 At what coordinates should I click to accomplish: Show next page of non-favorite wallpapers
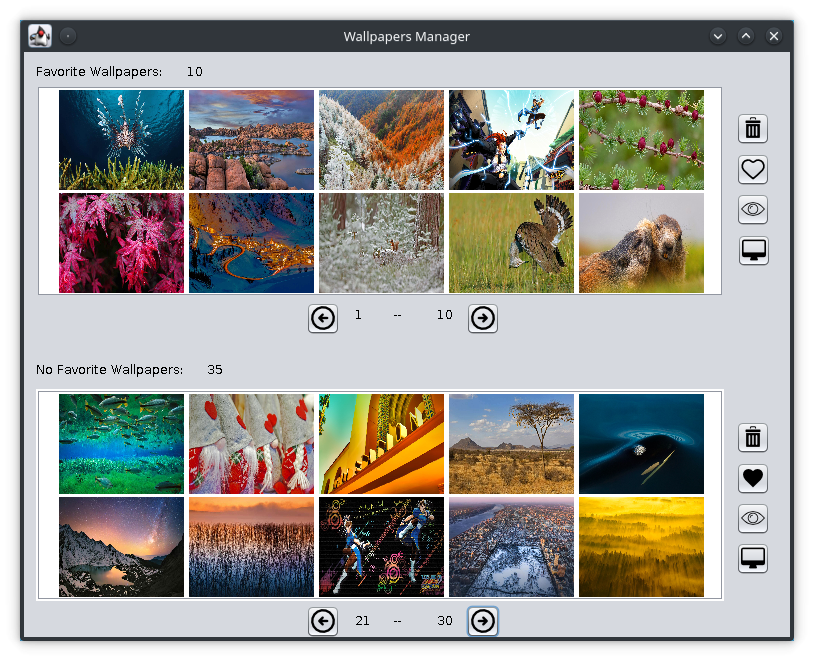pos(482,621)
